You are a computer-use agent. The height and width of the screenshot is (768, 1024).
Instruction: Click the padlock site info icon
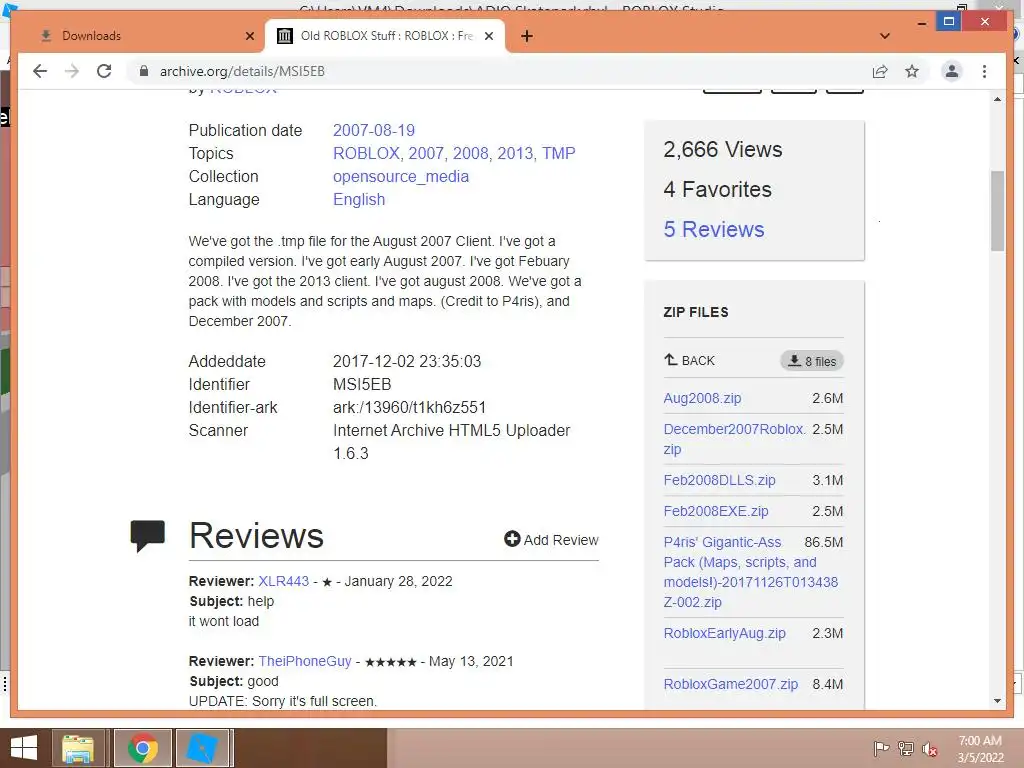pos(144,71)
